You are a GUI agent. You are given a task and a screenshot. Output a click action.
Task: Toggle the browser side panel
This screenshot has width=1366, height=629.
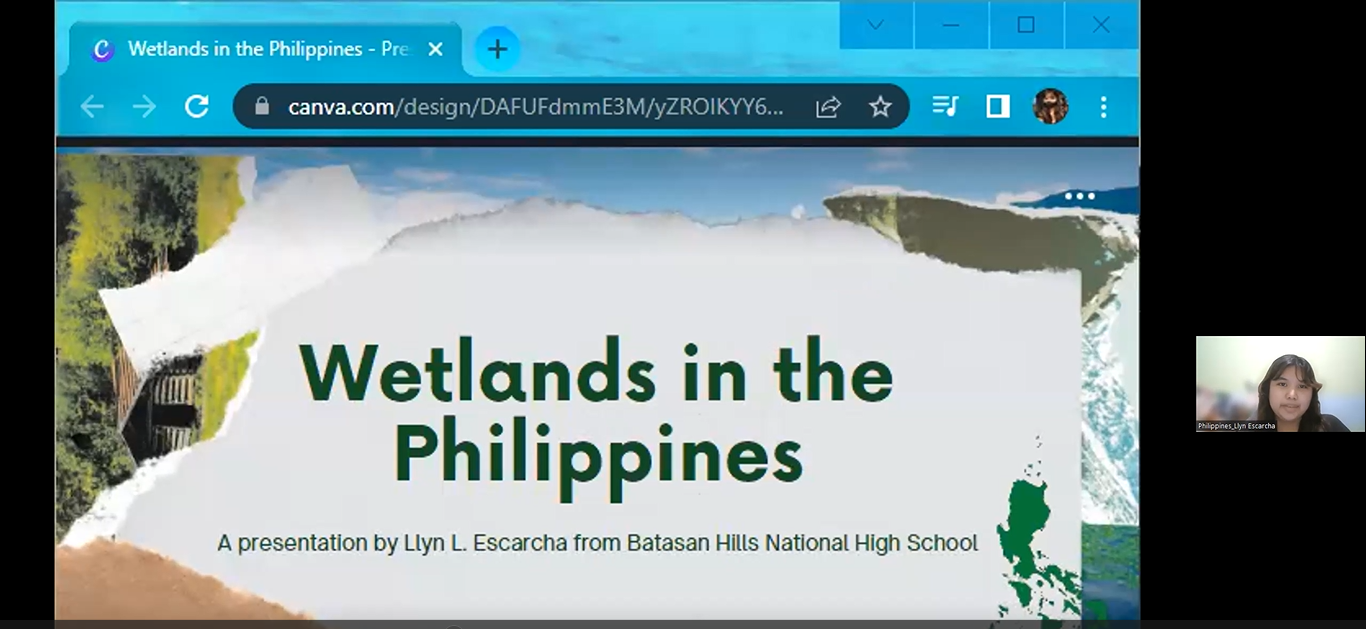(x=998, y=106)
